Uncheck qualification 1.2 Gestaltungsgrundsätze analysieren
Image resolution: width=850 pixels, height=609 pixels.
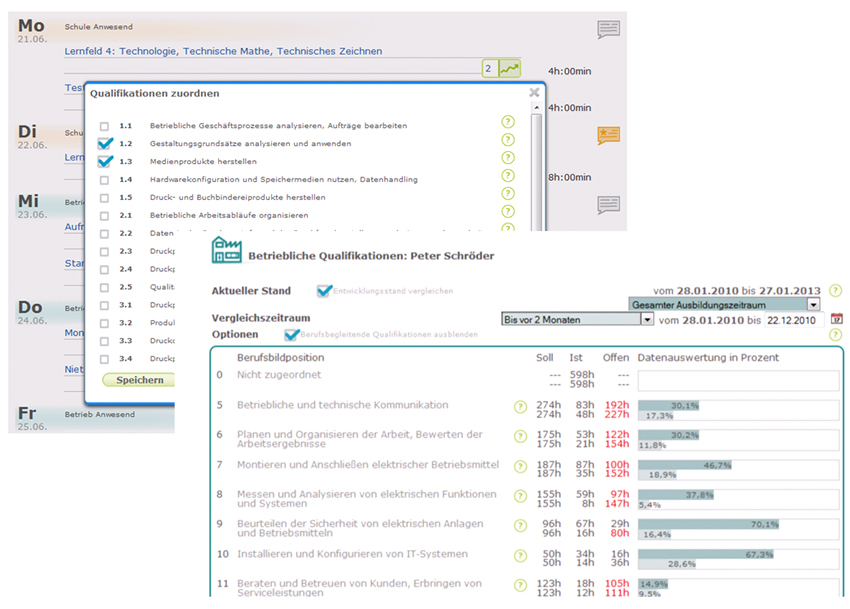click(x=105, y=144)
